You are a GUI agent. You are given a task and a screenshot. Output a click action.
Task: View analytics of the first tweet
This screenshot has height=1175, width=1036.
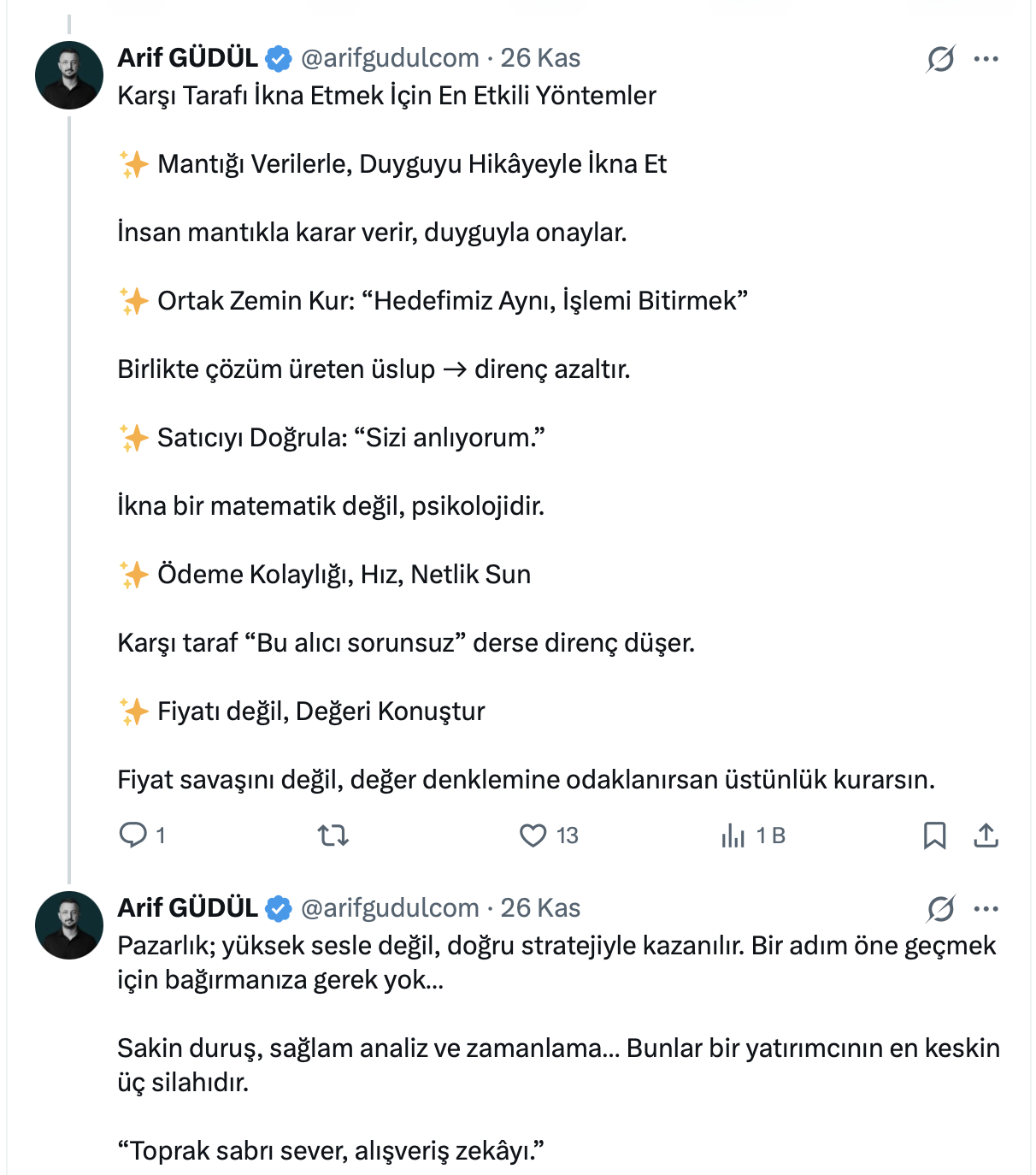point(733,835)
